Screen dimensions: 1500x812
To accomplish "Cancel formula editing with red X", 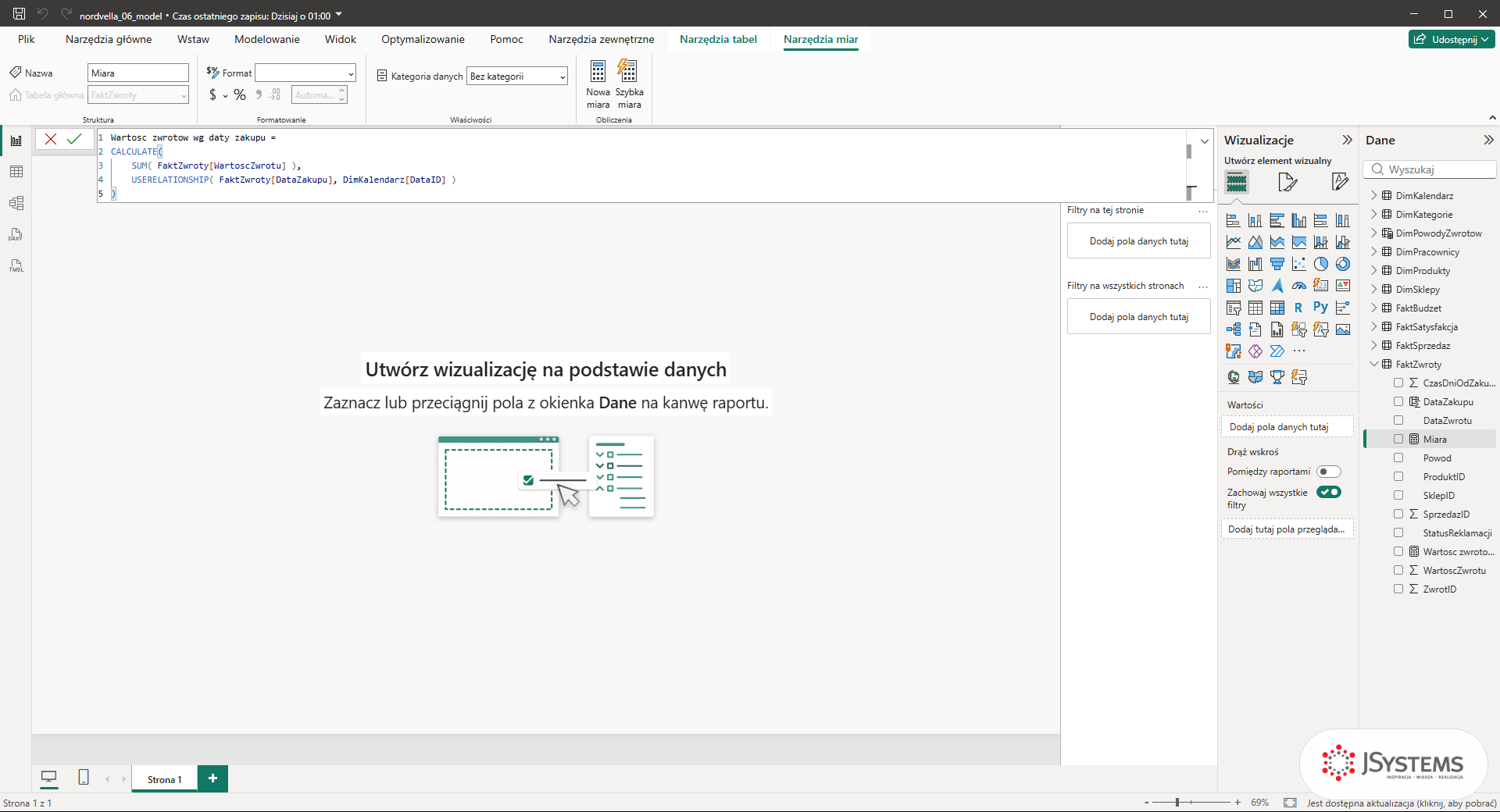I will click(51, 139).
